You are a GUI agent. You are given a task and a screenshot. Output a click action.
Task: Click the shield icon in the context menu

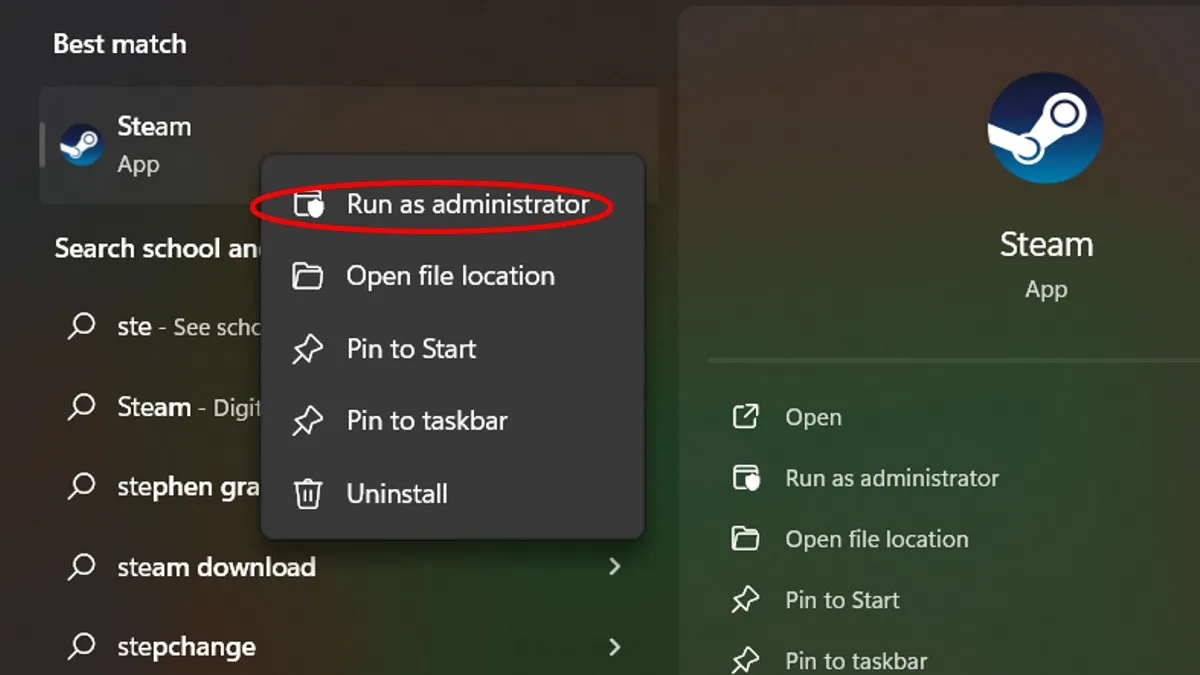coord(308,204)
